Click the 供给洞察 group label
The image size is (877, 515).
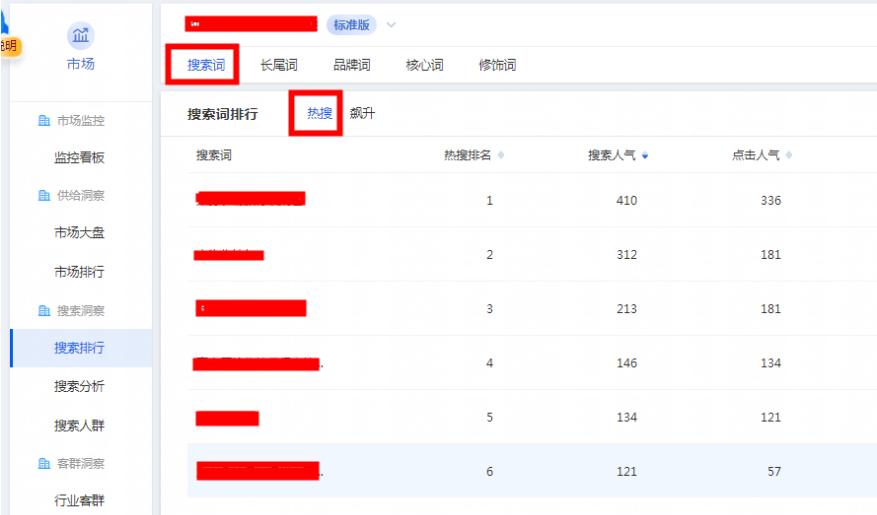81,195
